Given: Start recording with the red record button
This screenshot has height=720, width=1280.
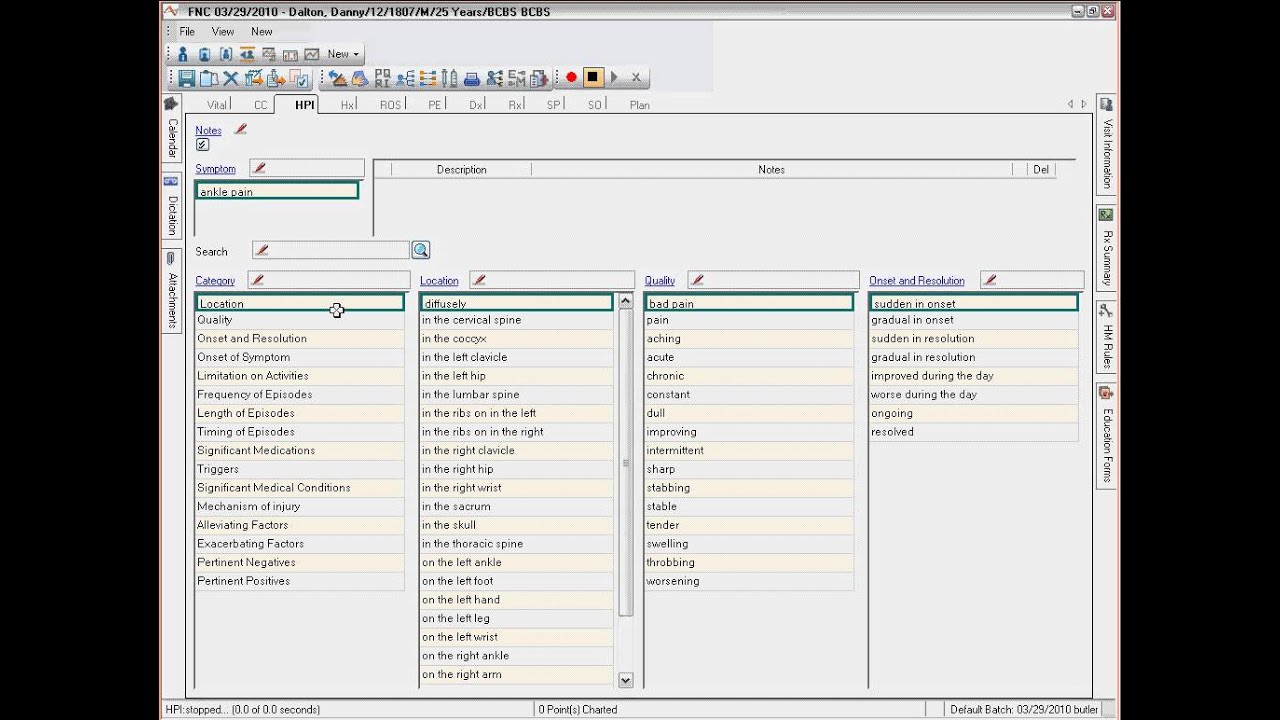Looking at the screenshot, I should [571, 77].
